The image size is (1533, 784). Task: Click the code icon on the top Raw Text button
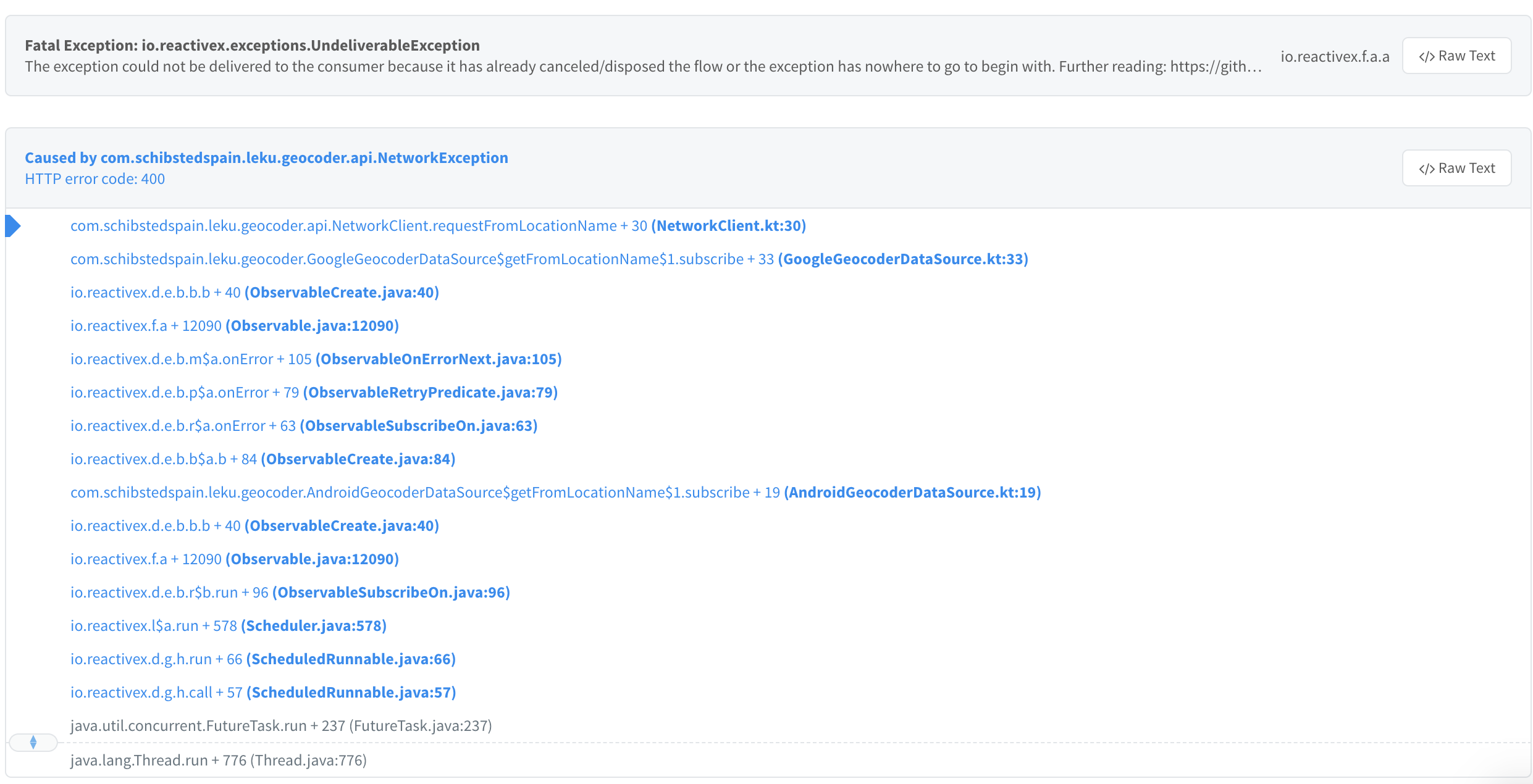point(1427,56)
